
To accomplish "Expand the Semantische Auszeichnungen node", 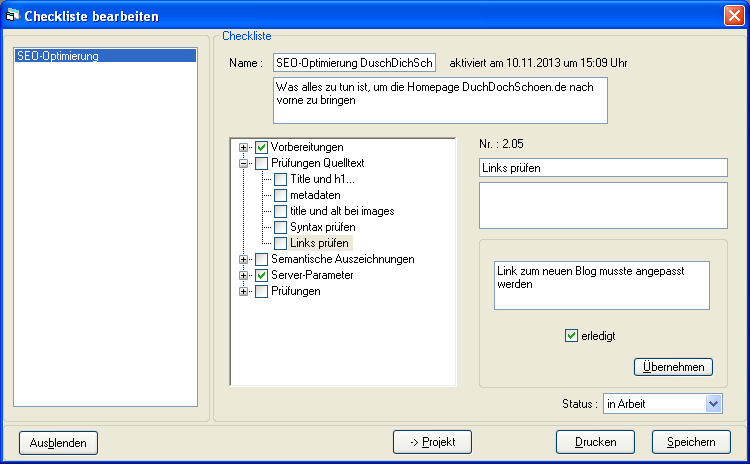I will 243,259.
